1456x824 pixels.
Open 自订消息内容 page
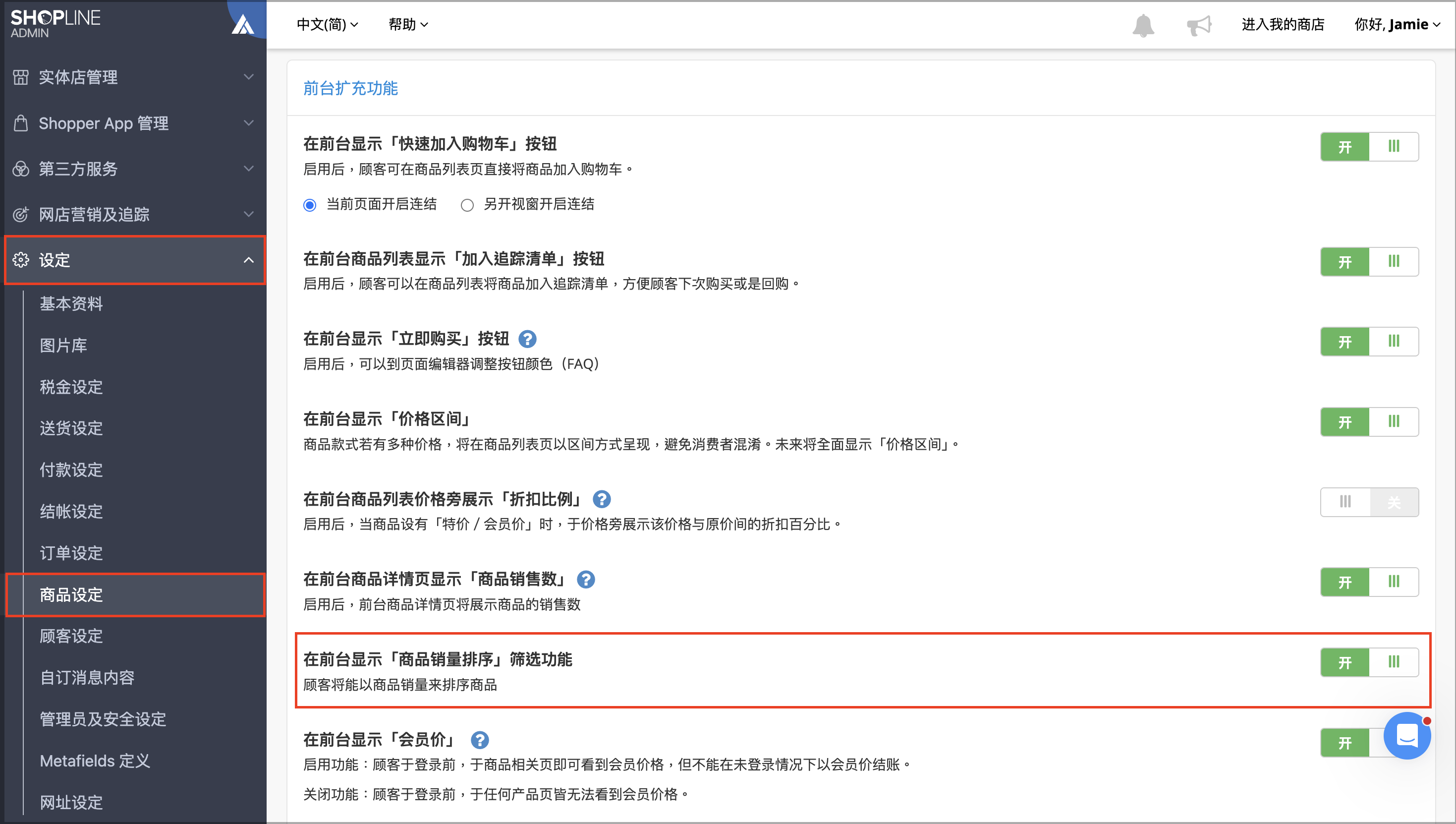(87, 678)
